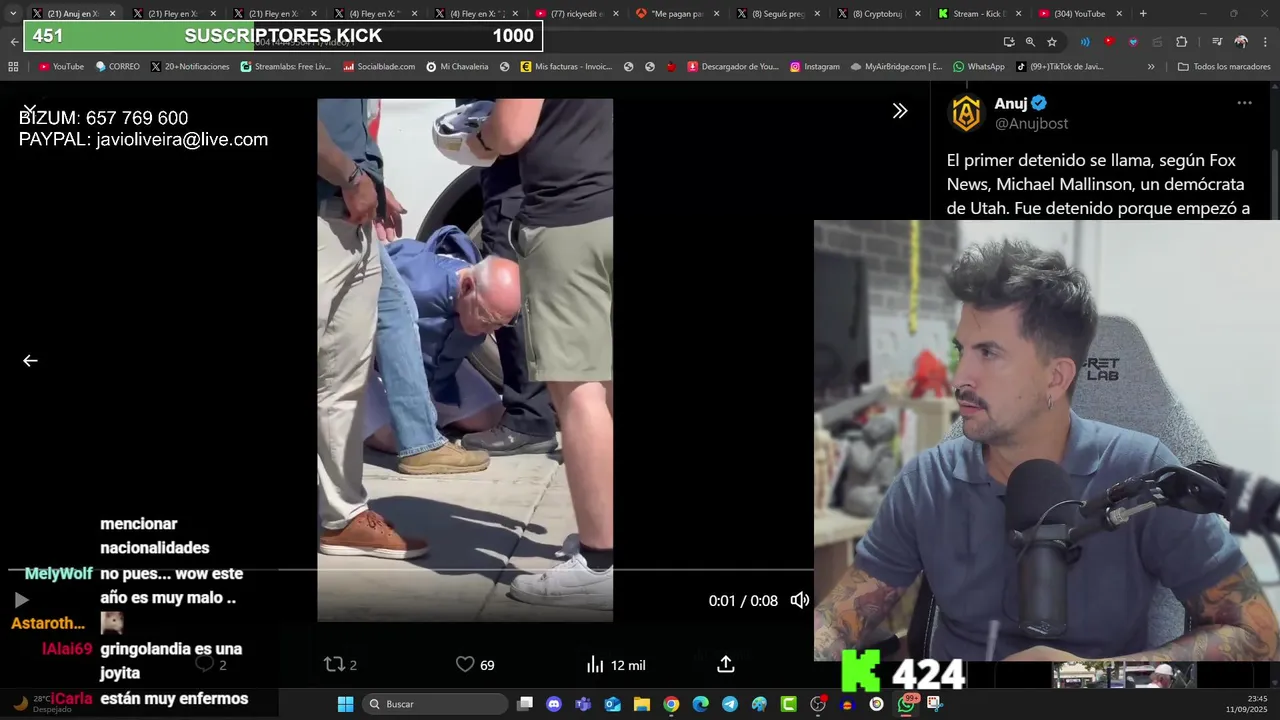Screen dimensions: 1280x720
Task: Open the zoom magnifier icon in address bar
Action: click(1030, 42)
